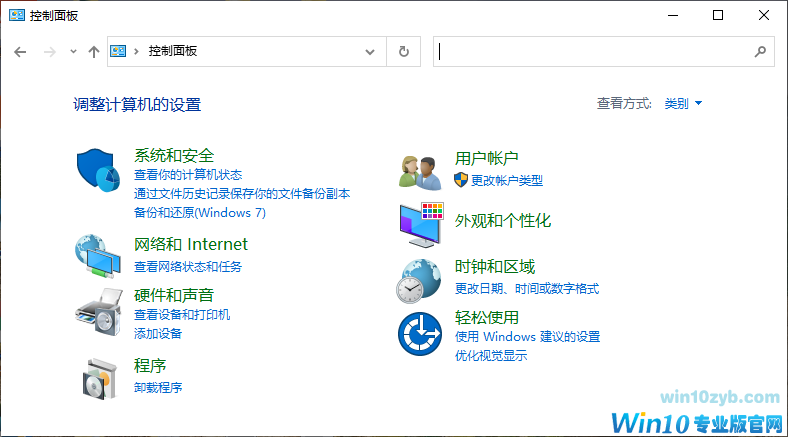Open the 系统和安全 category heading

174,156
